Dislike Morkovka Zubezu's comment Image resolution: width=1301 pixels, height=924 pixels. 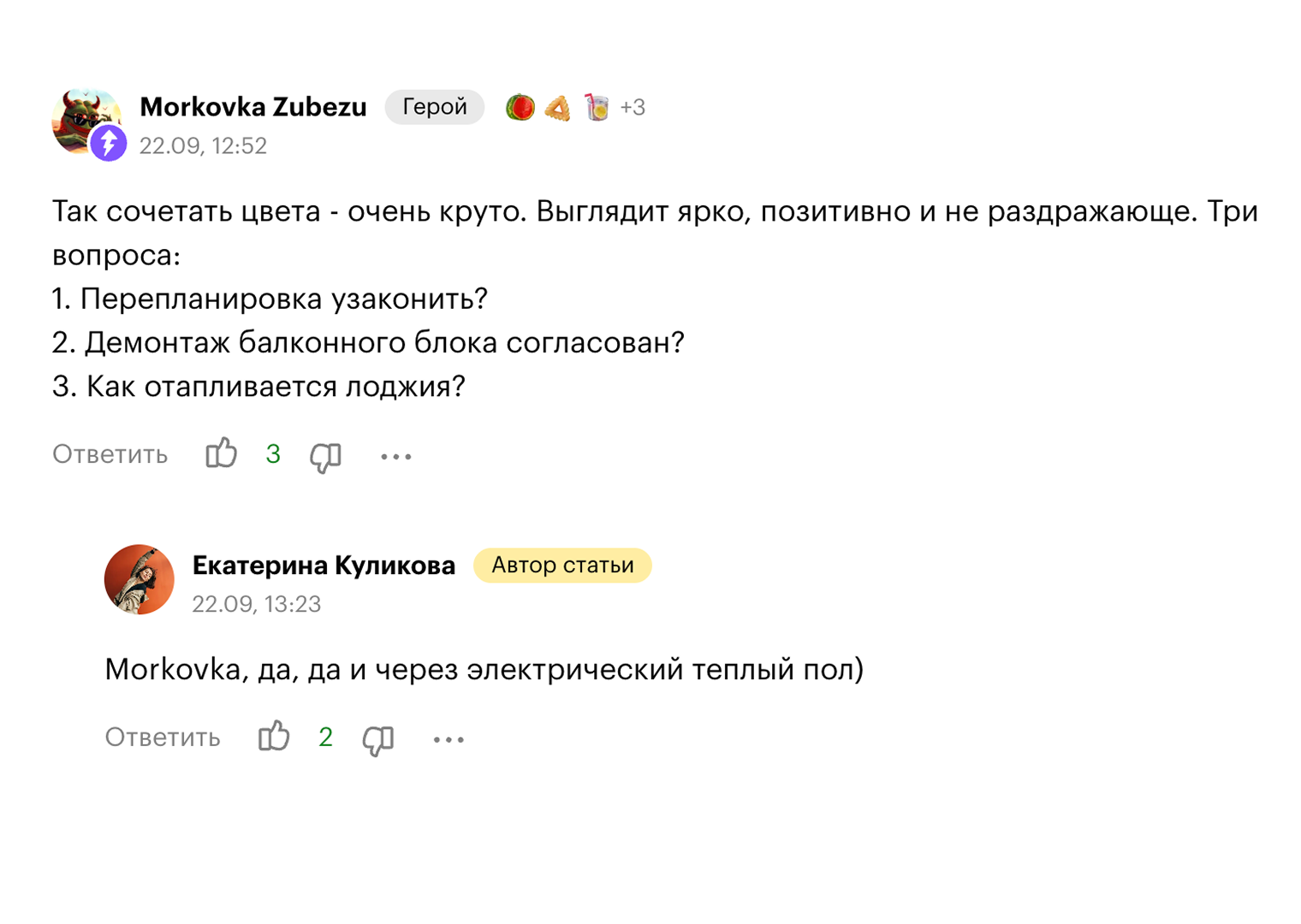(x=325, y=457)
